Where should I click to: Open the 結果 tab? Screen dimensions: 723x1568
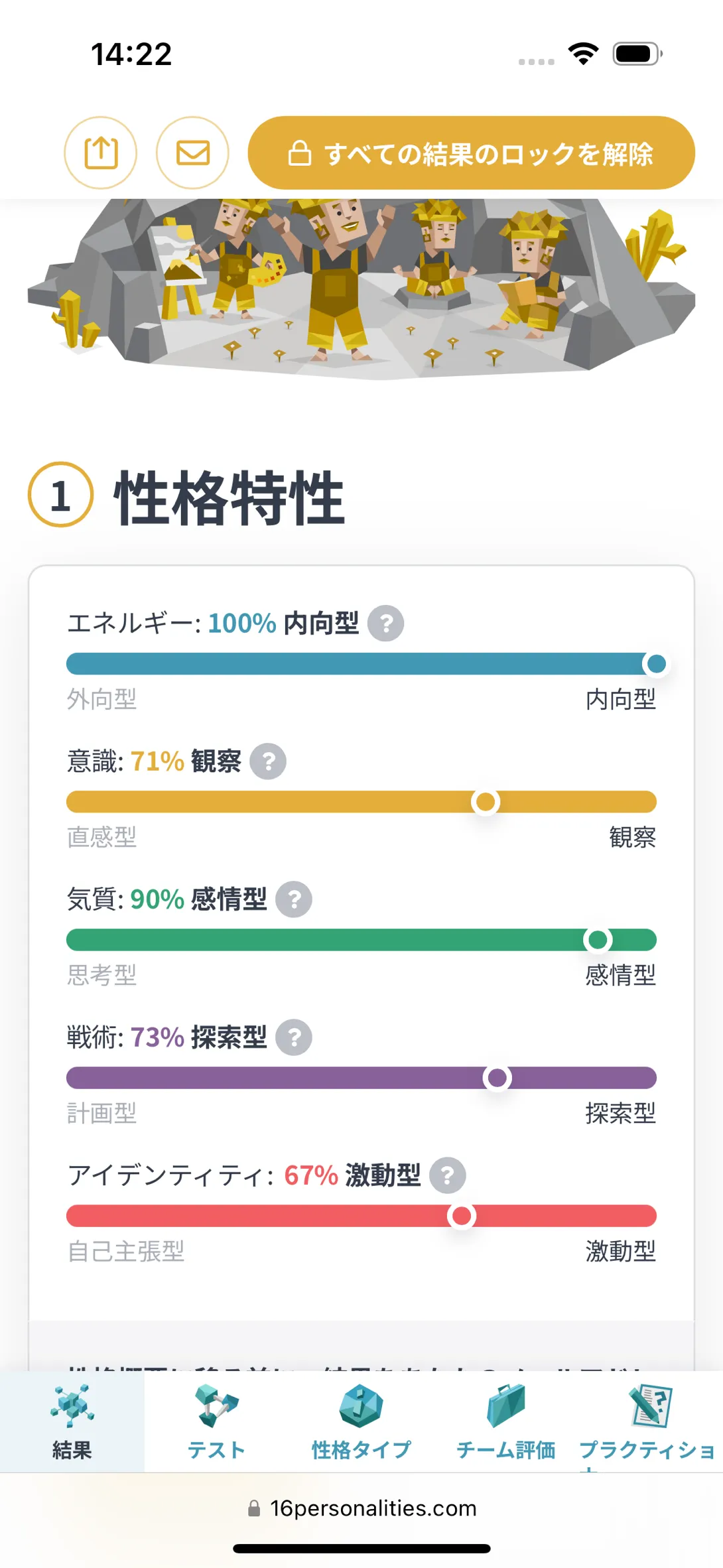click(x=72, y=1422)
